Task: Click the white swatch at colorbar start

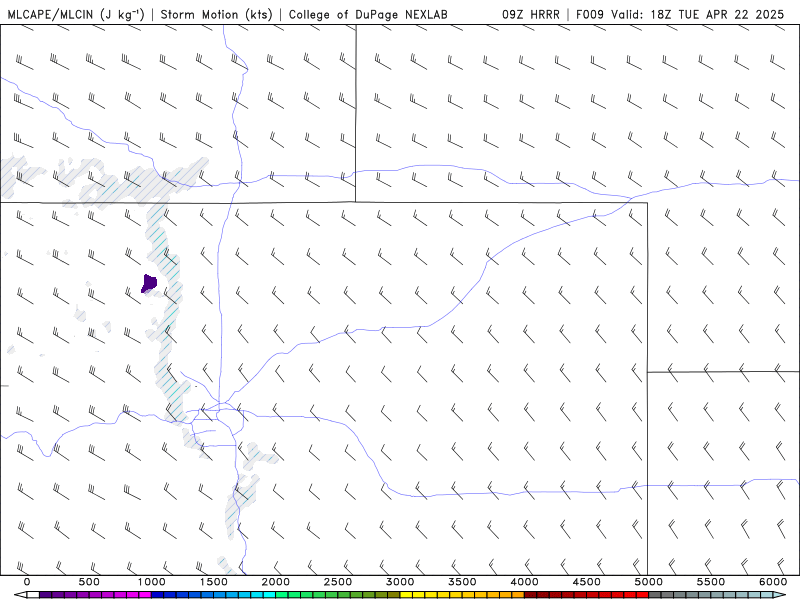Action: [x=33, y=595]
